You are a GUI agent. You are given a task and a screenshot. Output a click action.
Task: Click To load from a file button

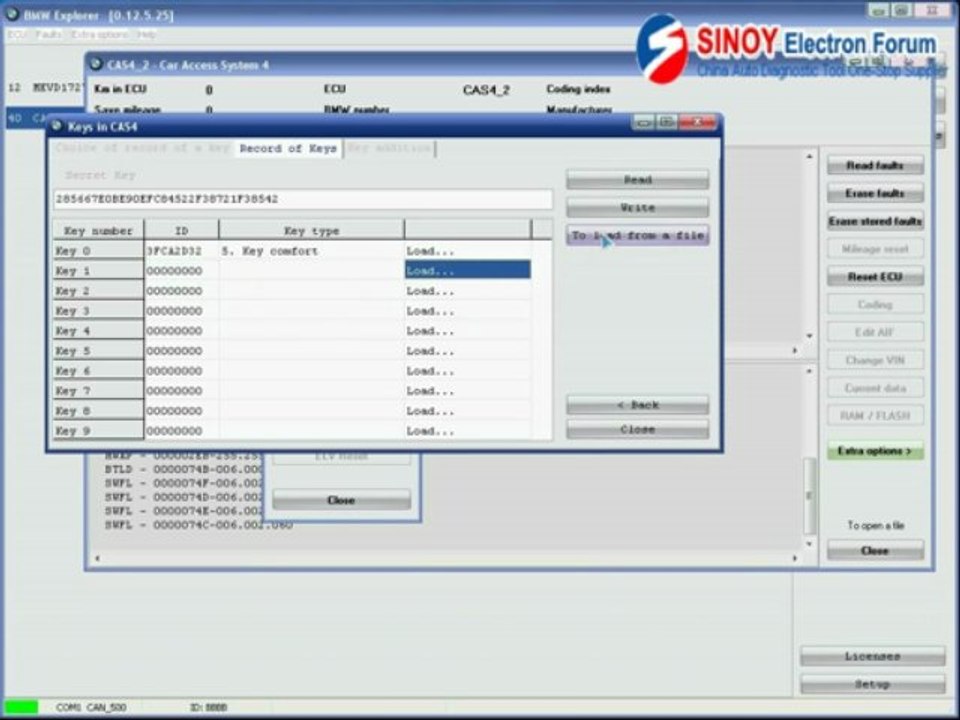tap(637, 235)
